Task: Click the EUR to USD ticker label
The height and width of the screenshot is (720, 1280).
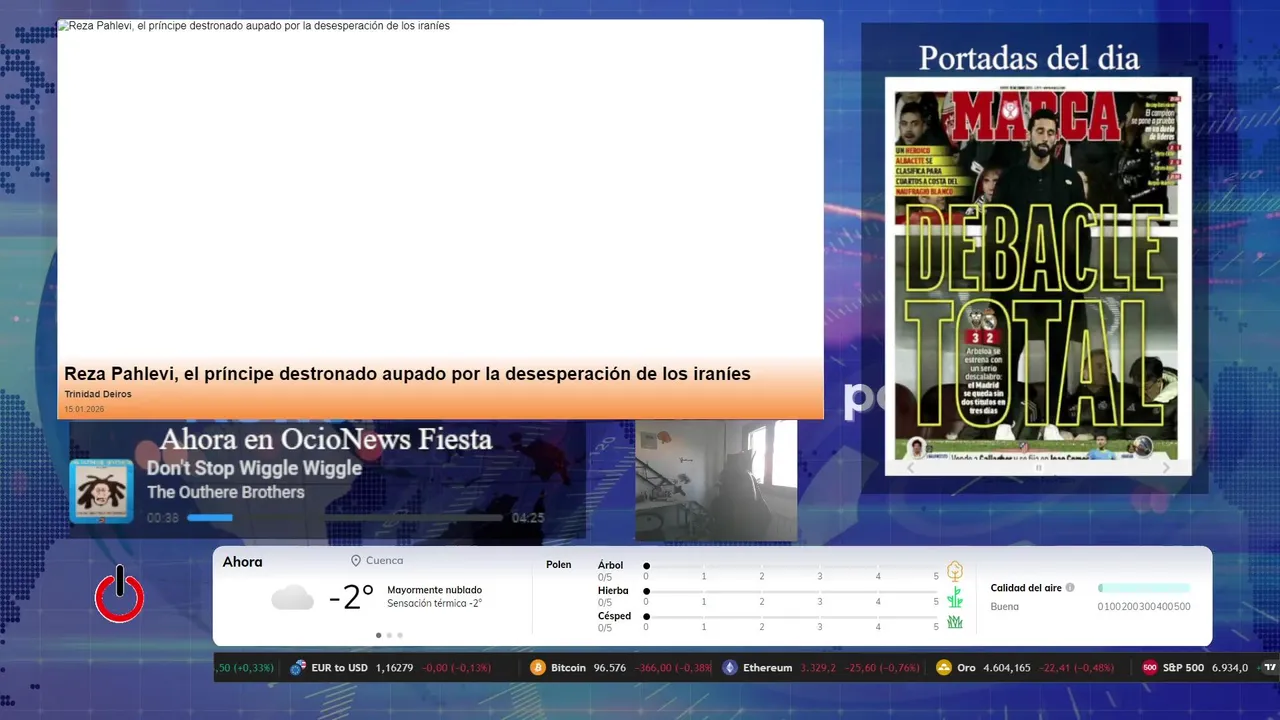Action: point(340,668)
